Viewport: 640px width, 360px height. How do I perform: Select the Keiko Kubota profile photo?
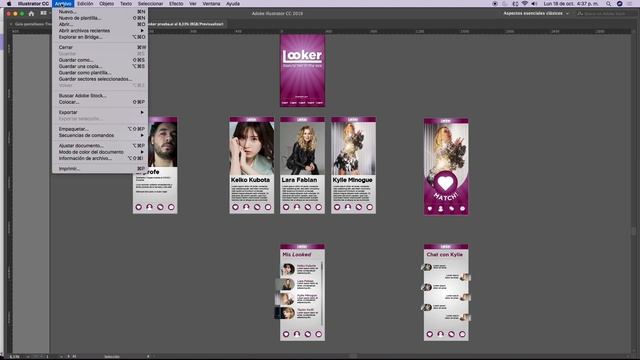(251, 149)
